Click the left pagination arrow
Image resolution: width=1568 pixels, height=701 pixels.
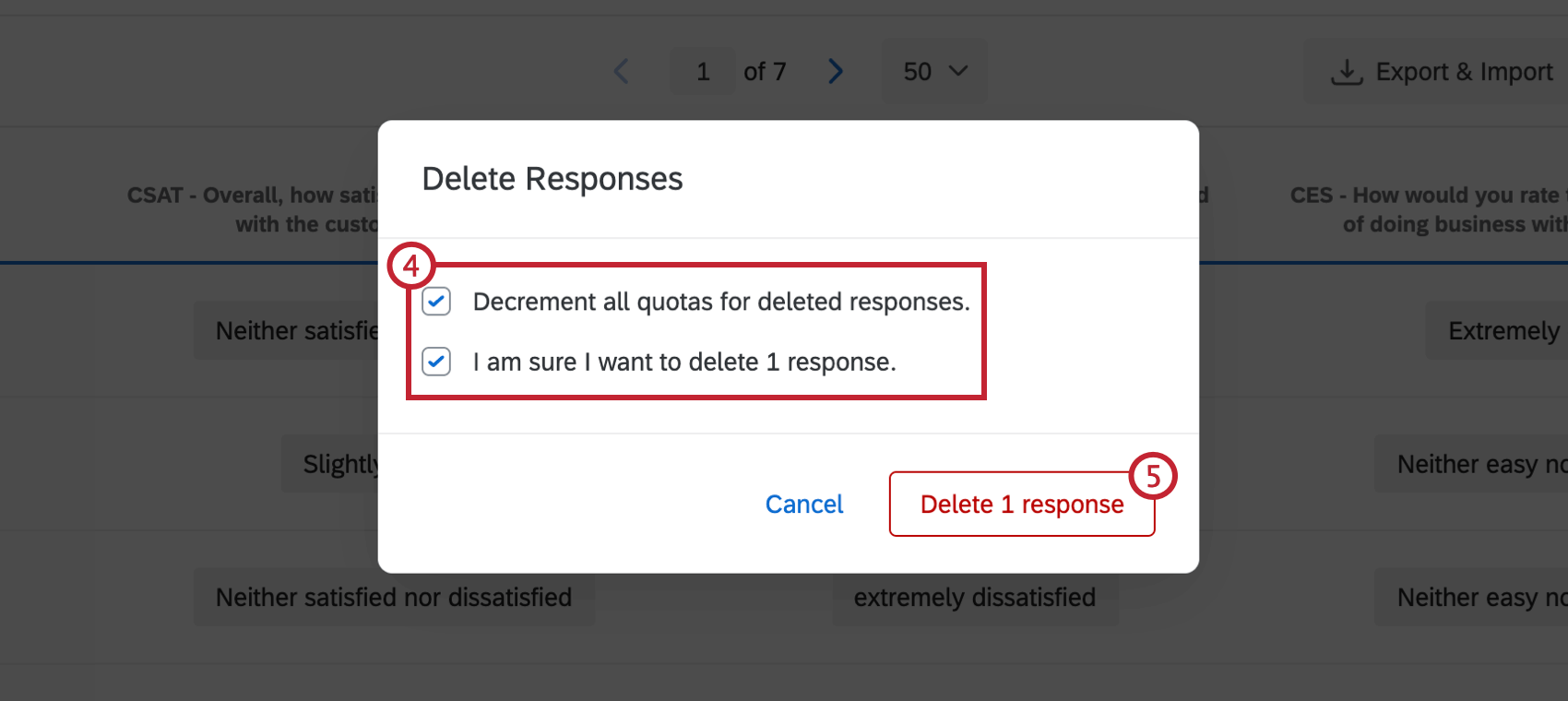pos(621,71)
